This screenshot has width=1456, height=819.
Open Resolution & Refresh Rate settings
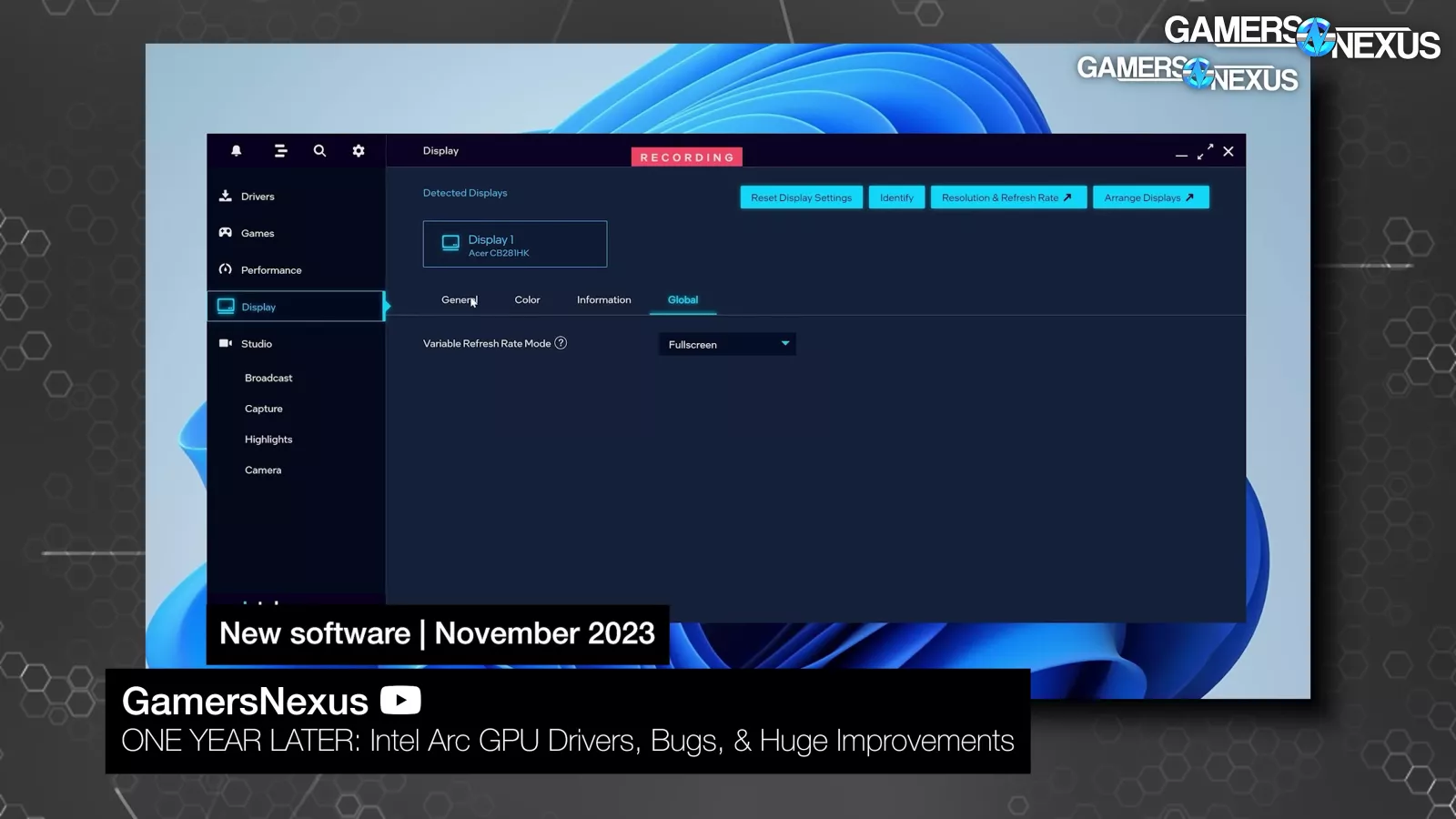click(1007, 197)
